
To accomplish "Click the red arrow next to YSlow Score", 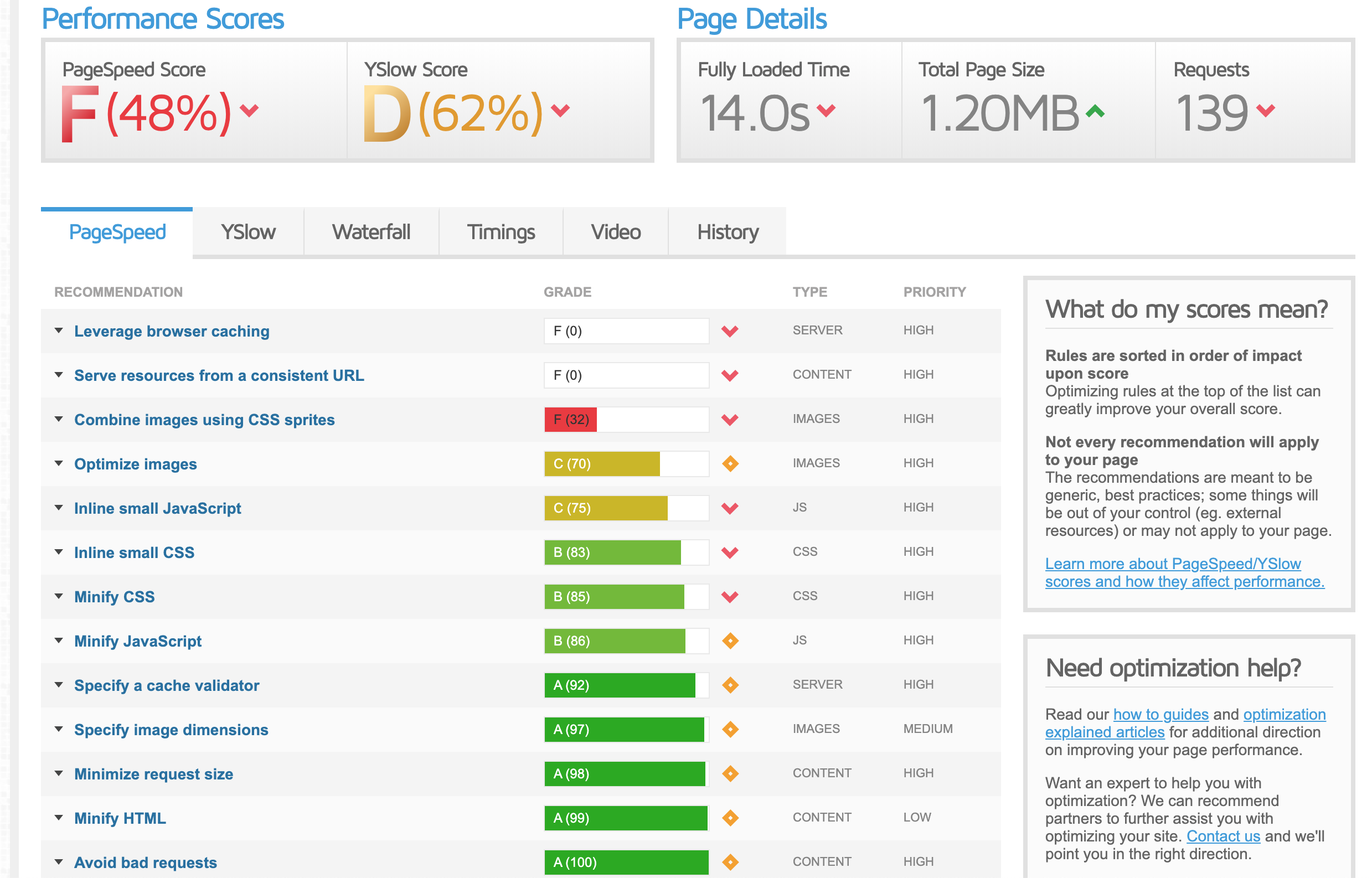I will 560,110.
